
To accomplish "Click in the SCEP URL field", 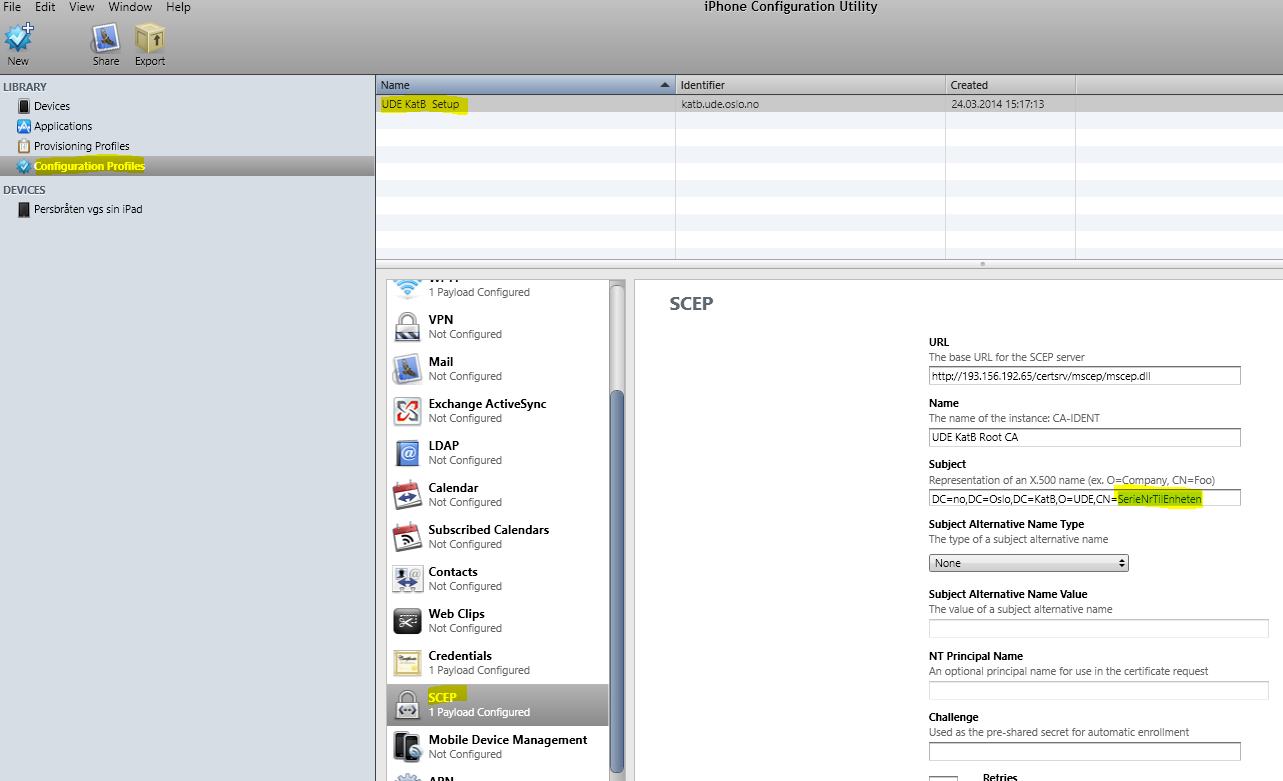I will [1084, 376].
